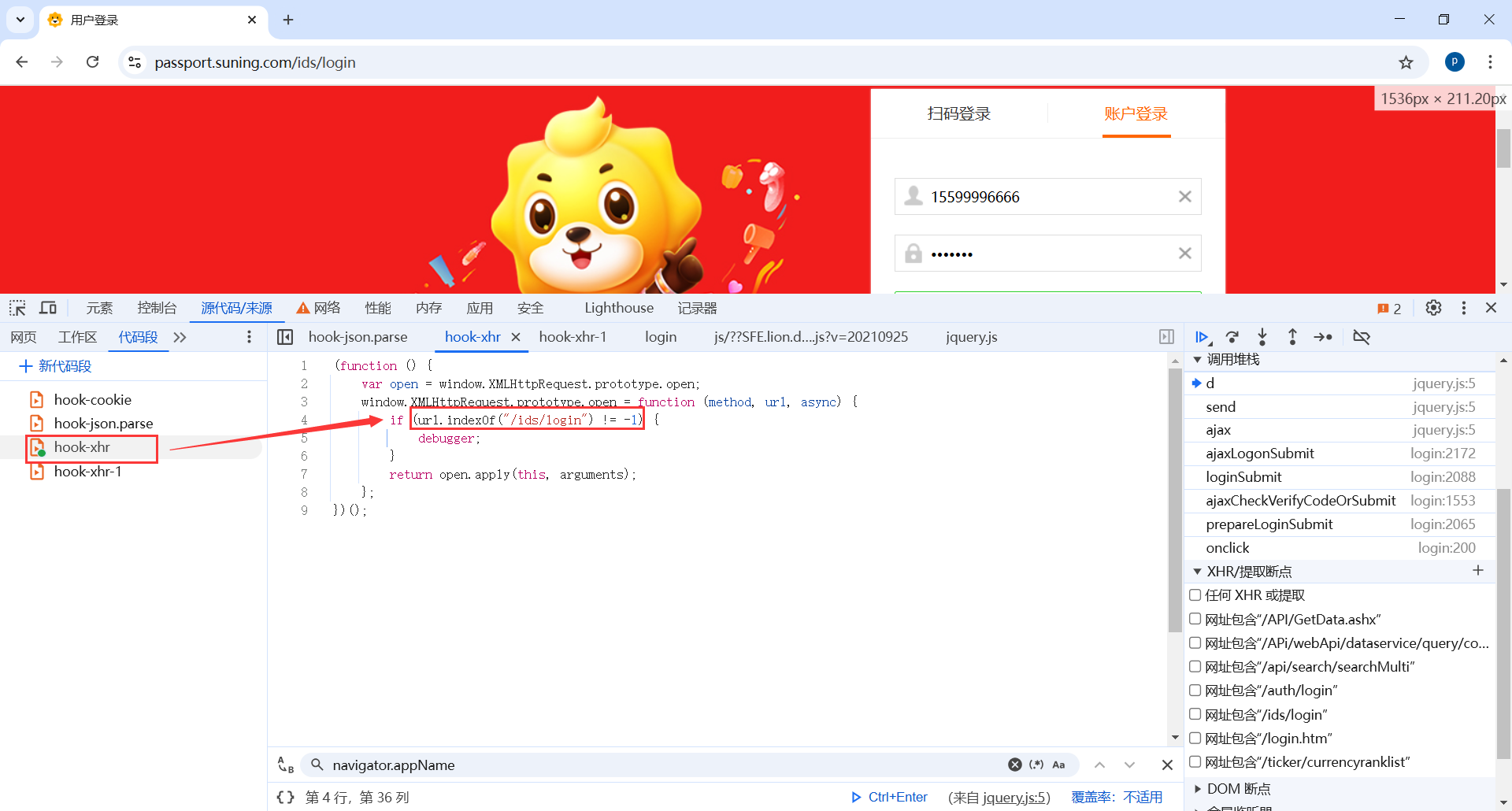Activate the DevTools inspect element picker

(x=17, y=308)
